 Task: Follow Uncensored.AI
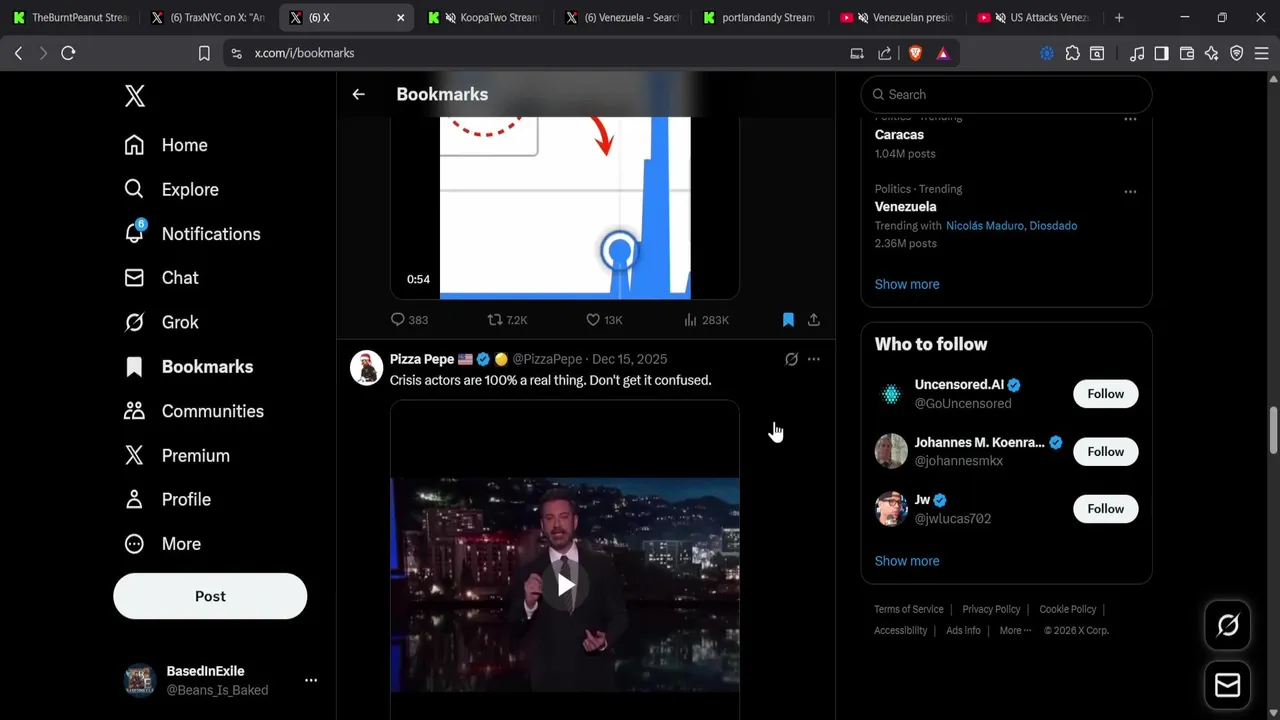(1106, 394)
